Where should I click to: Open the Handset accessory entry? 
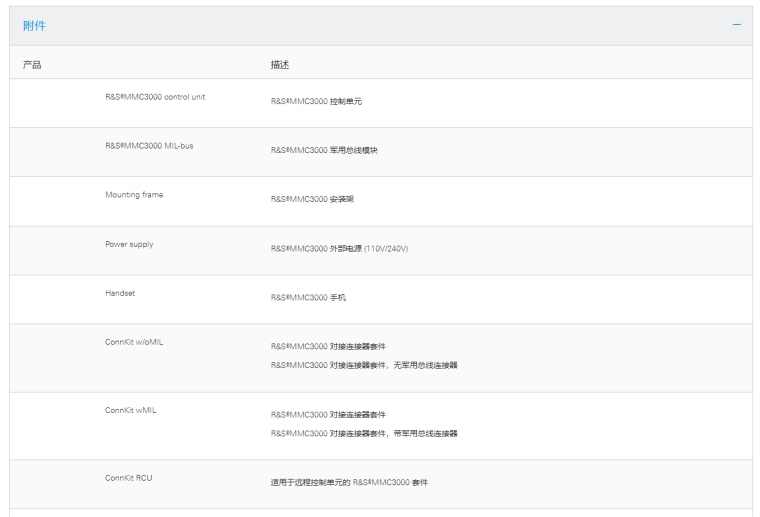(x=120, y=293)
